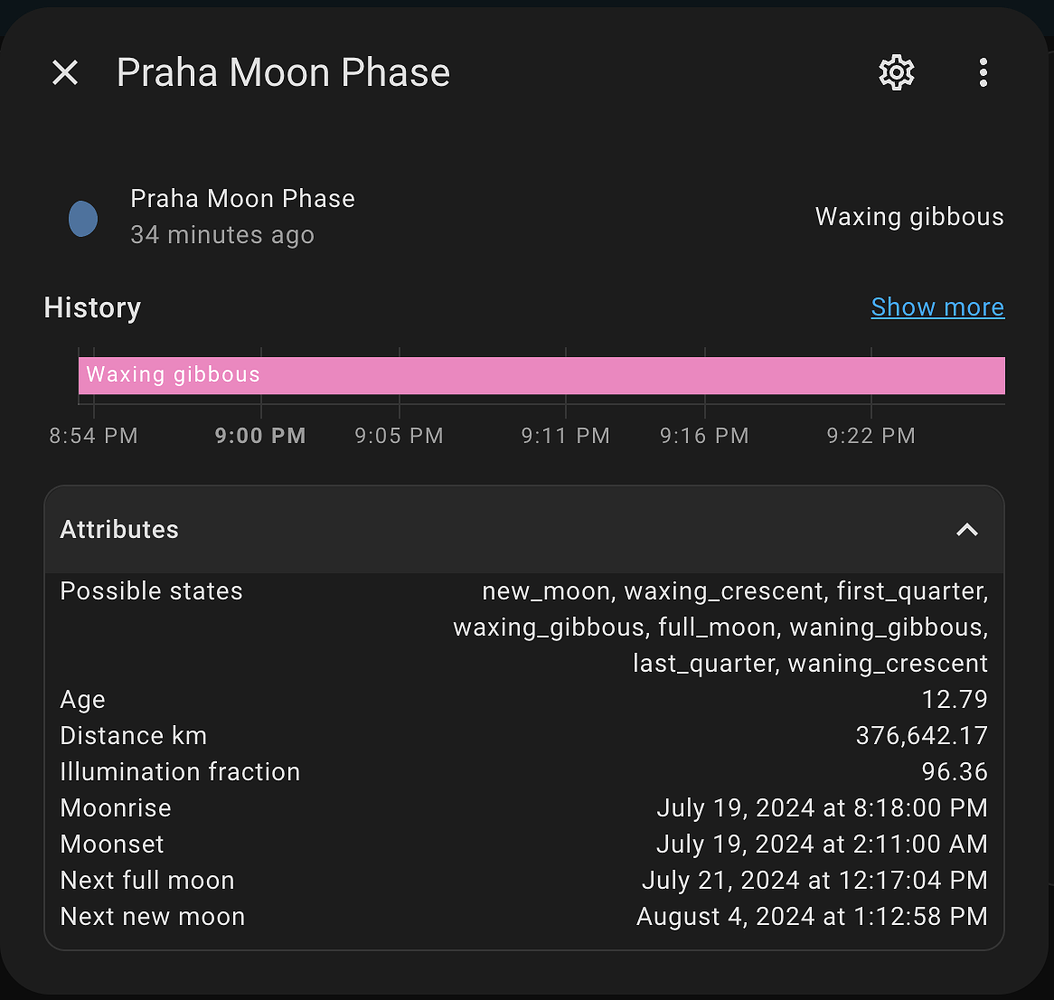Select the 9:00 PM timeline marker
Image resolution: width=1054 pixels, height=1000 pixels.
[x=260, y=435]
